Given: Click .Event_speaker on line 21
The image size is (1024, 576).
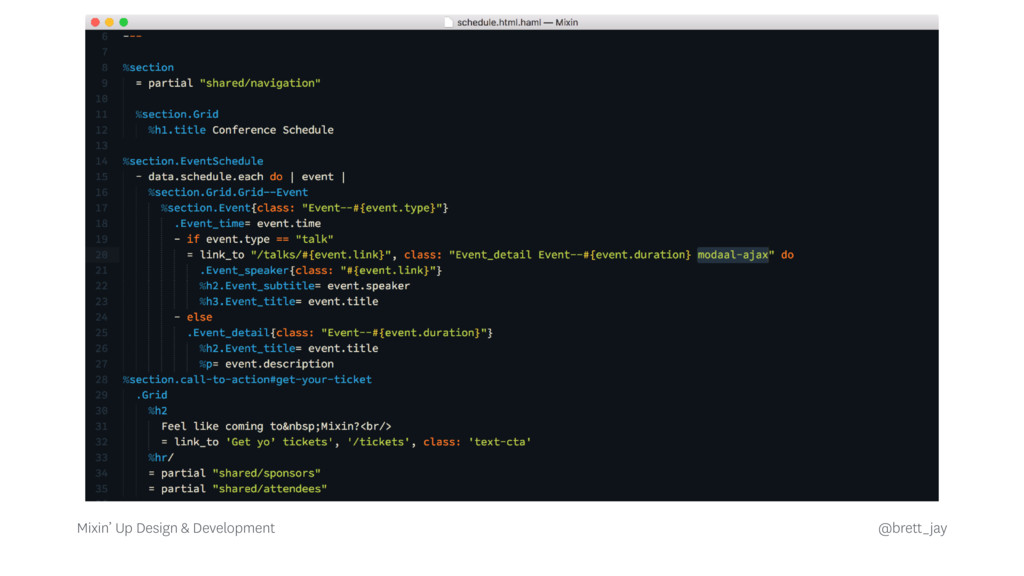Looking at the screenshot, I should [244, 270].
